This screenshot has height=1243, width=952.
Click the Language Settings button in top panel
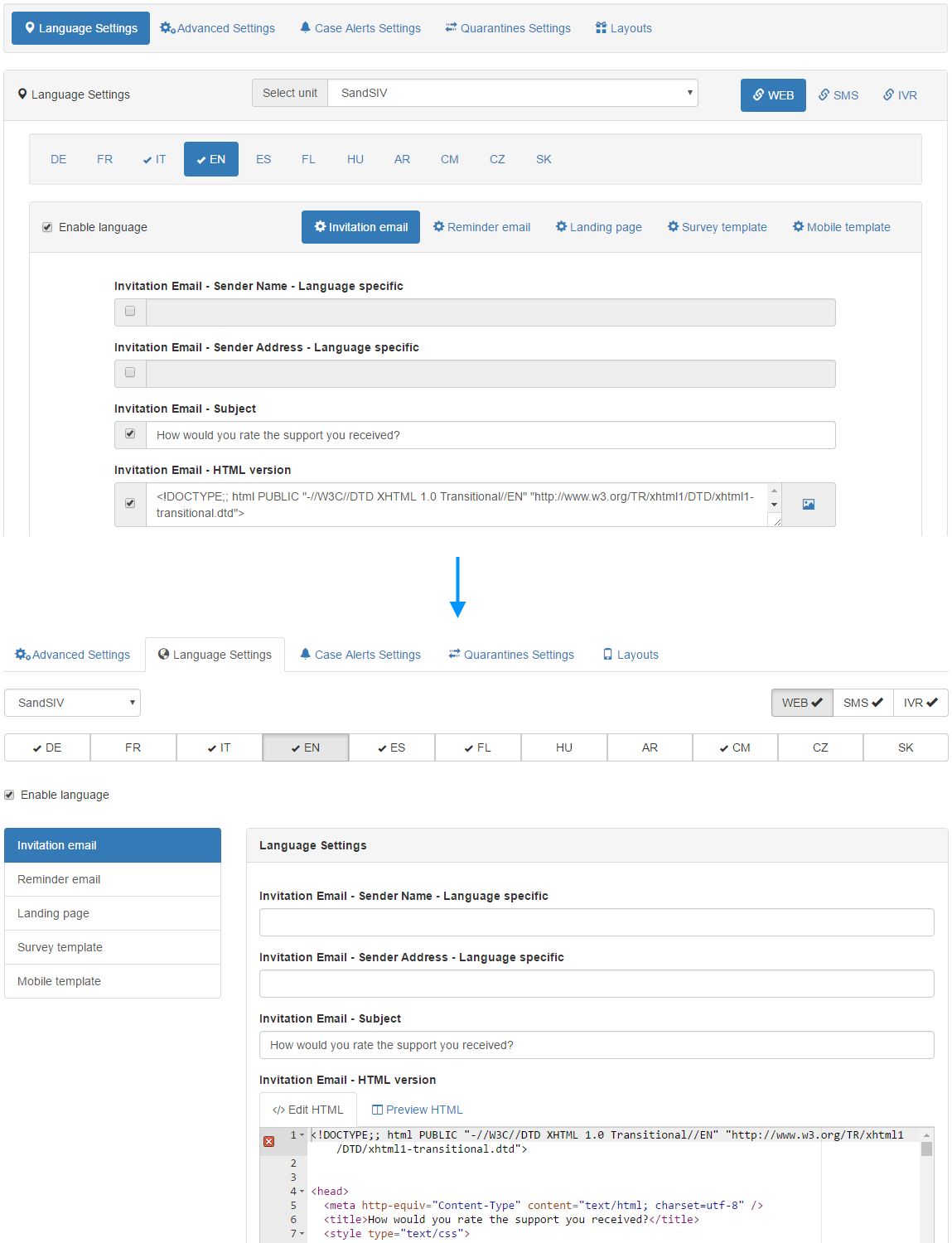(x=80, y=28)
